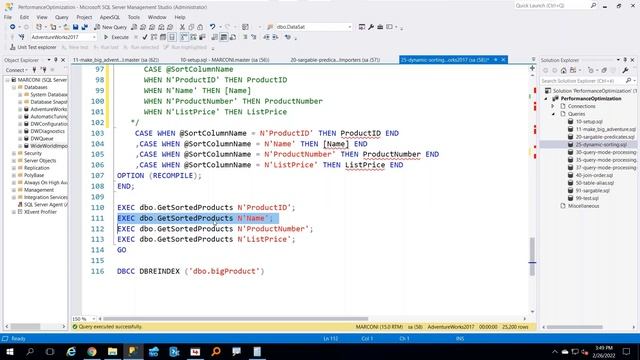Click the navigate Back icon in the toolbar
The width and height of the screenshot is (640, 360).
click(x=13, y=27)
